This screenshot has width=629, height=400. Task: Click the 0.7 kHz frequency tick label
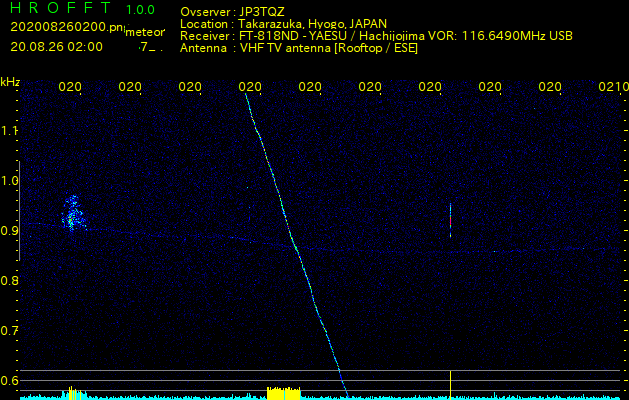tap(10, 330)
